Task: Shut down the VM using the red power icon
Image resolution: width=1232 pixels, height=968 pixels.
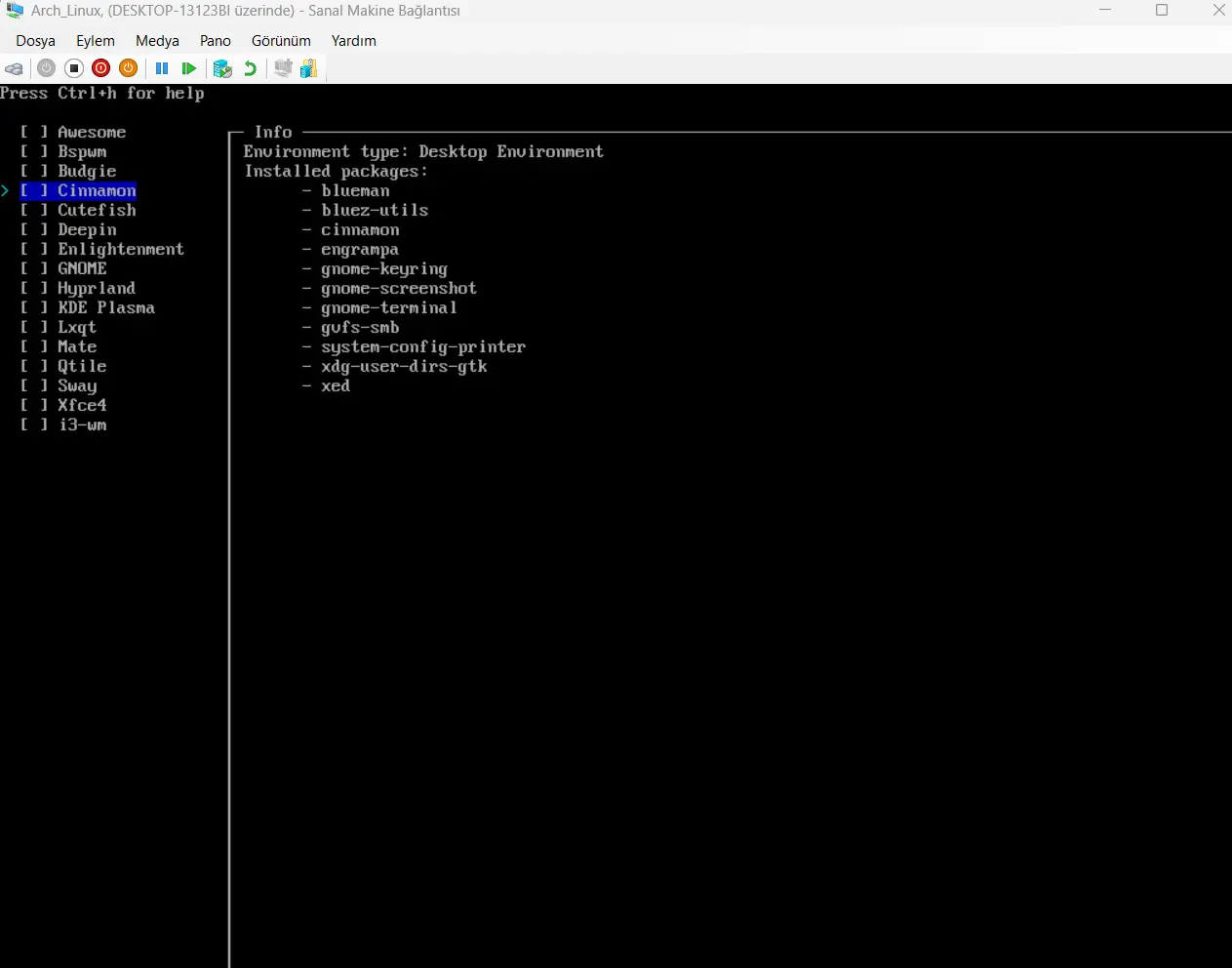Action: 100,68
